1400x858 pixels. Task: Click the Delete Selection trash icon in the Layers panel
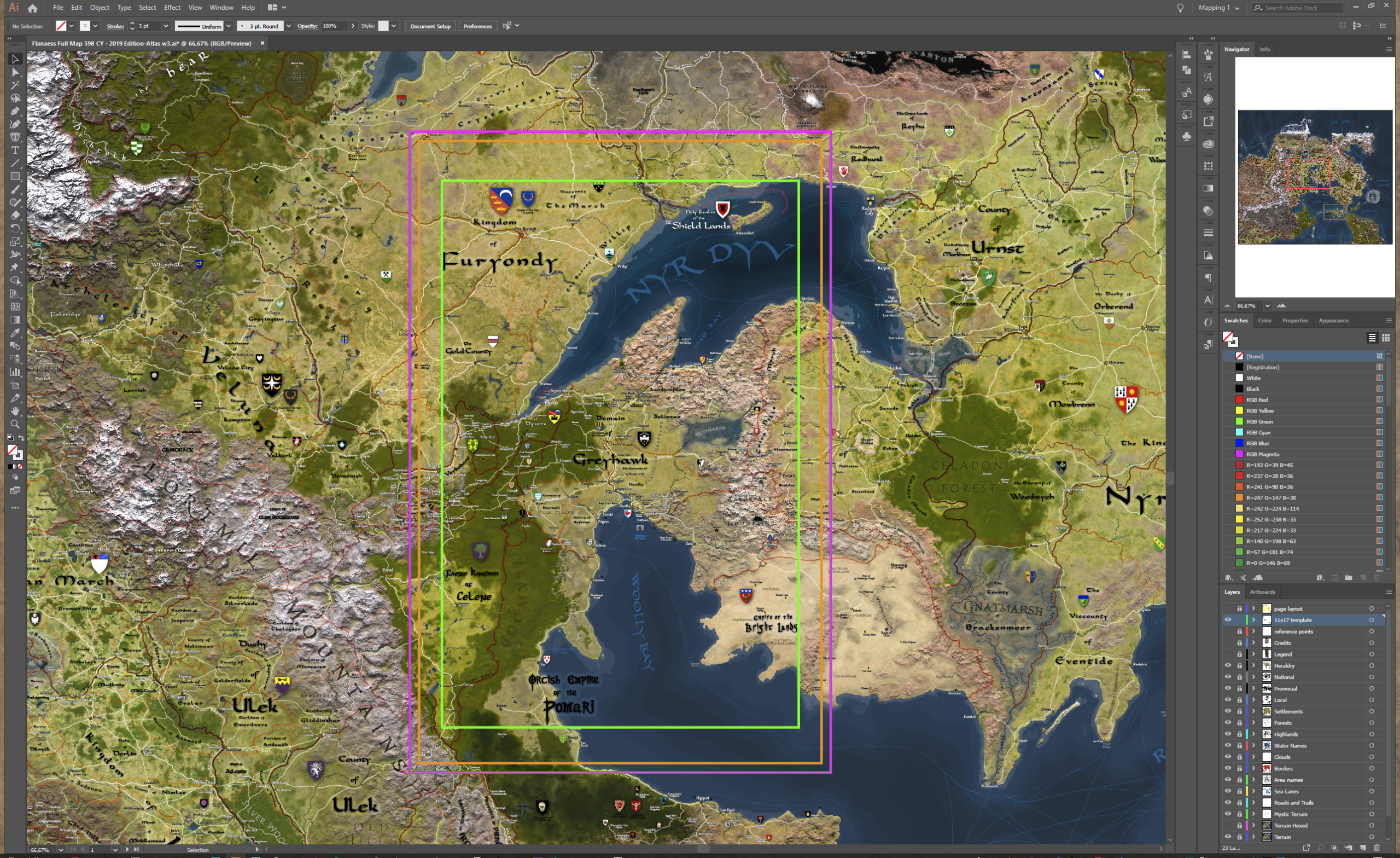(x=1376, y=848)
